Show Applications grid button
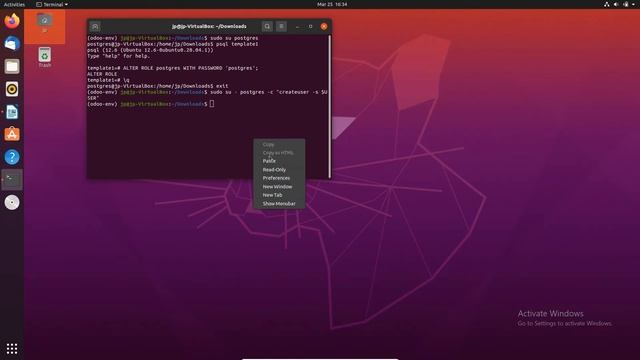The width and height of the screenshot is (640, 360). [x=12, y=348]
